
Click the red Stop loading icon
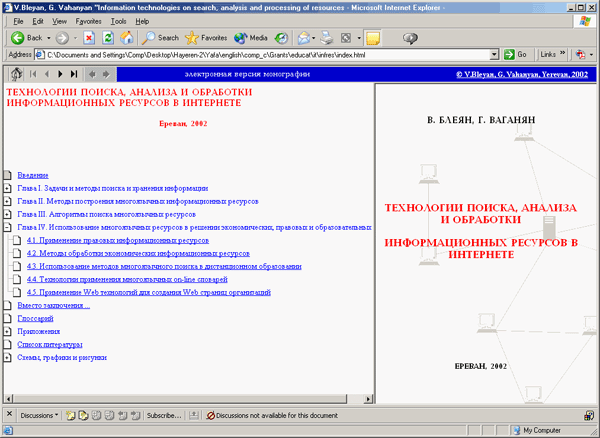[x=89, y=37]
